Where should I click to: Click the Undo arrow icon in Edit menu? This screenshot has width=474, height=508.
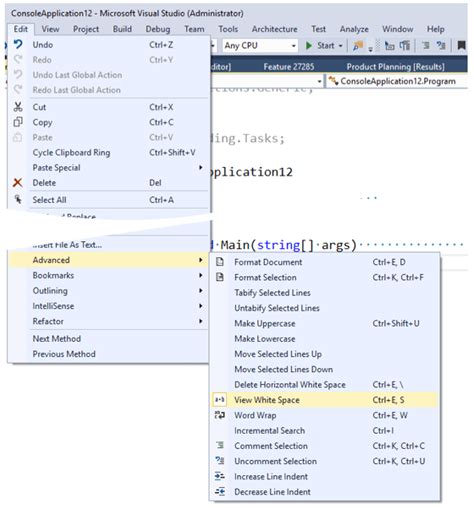18,44
